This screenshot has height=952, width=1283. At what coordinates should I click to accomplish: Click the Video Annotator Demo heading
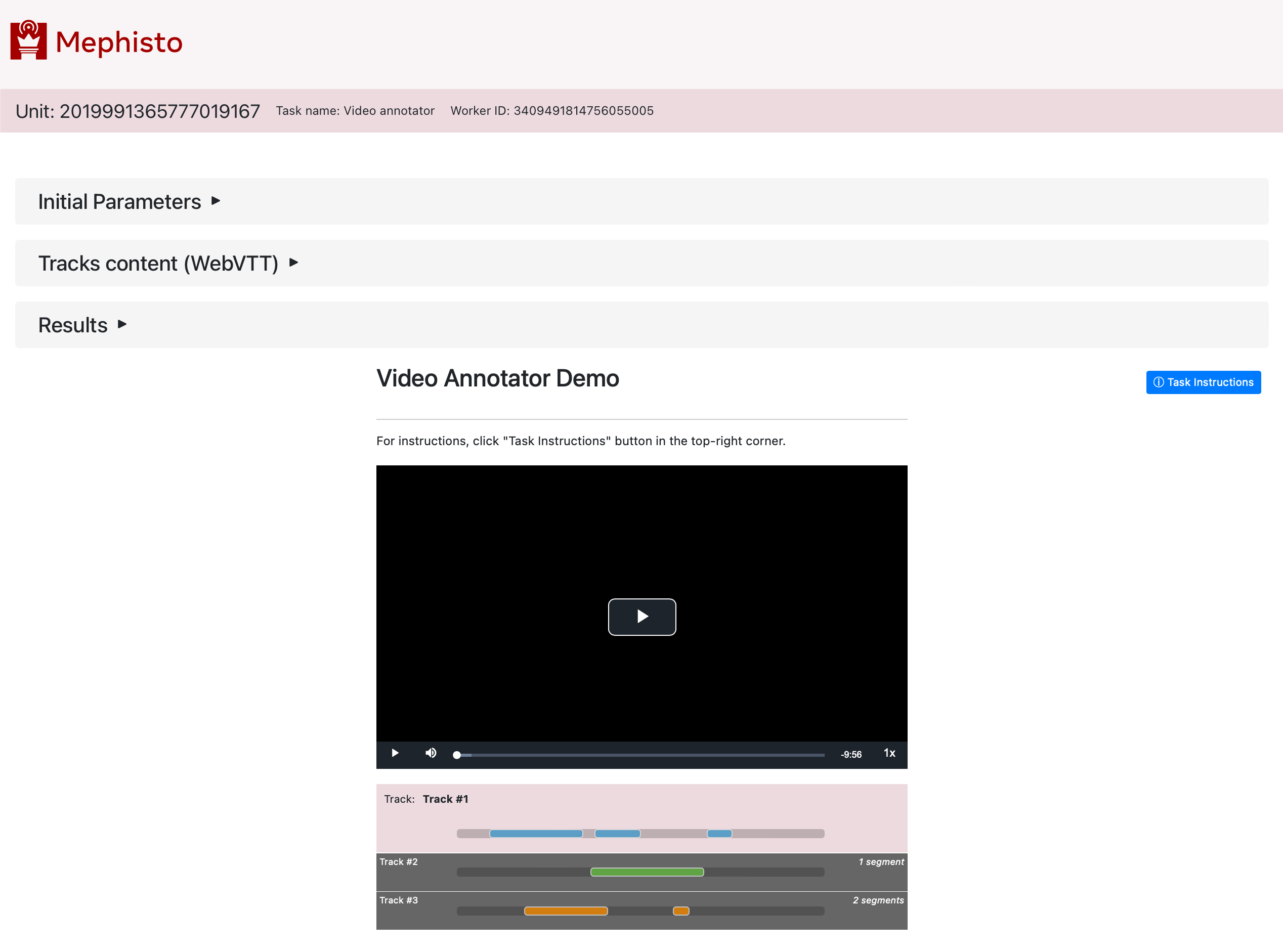(497, 378)
